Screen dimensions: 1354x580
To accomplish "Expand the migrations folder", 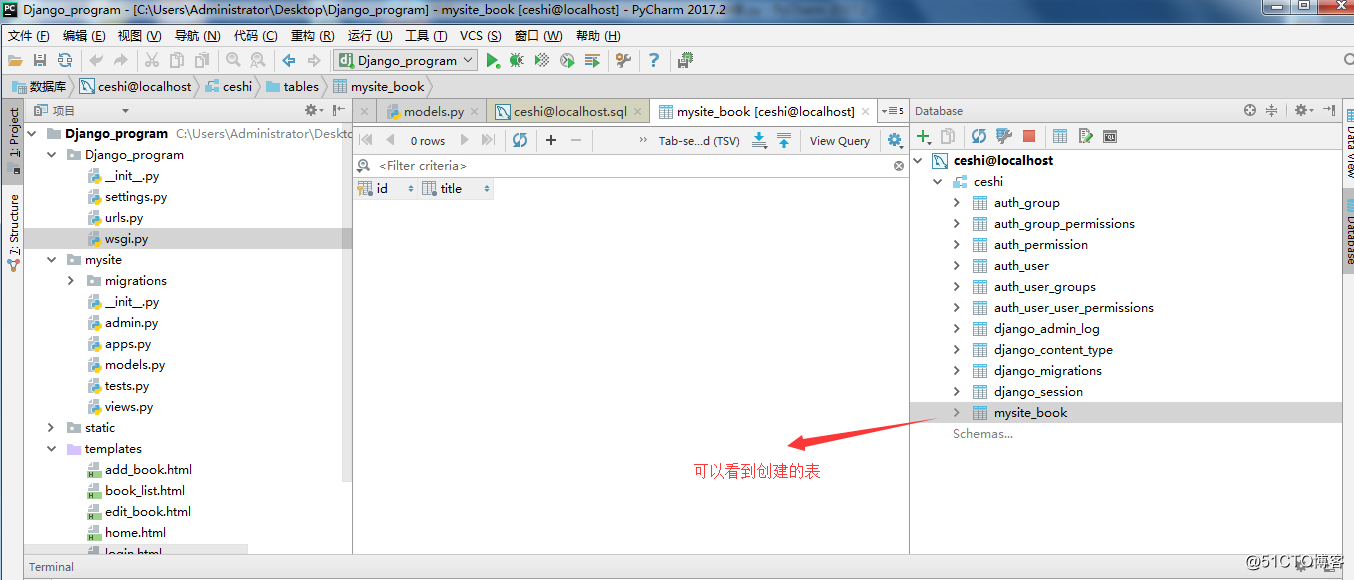I will (70, 281).
